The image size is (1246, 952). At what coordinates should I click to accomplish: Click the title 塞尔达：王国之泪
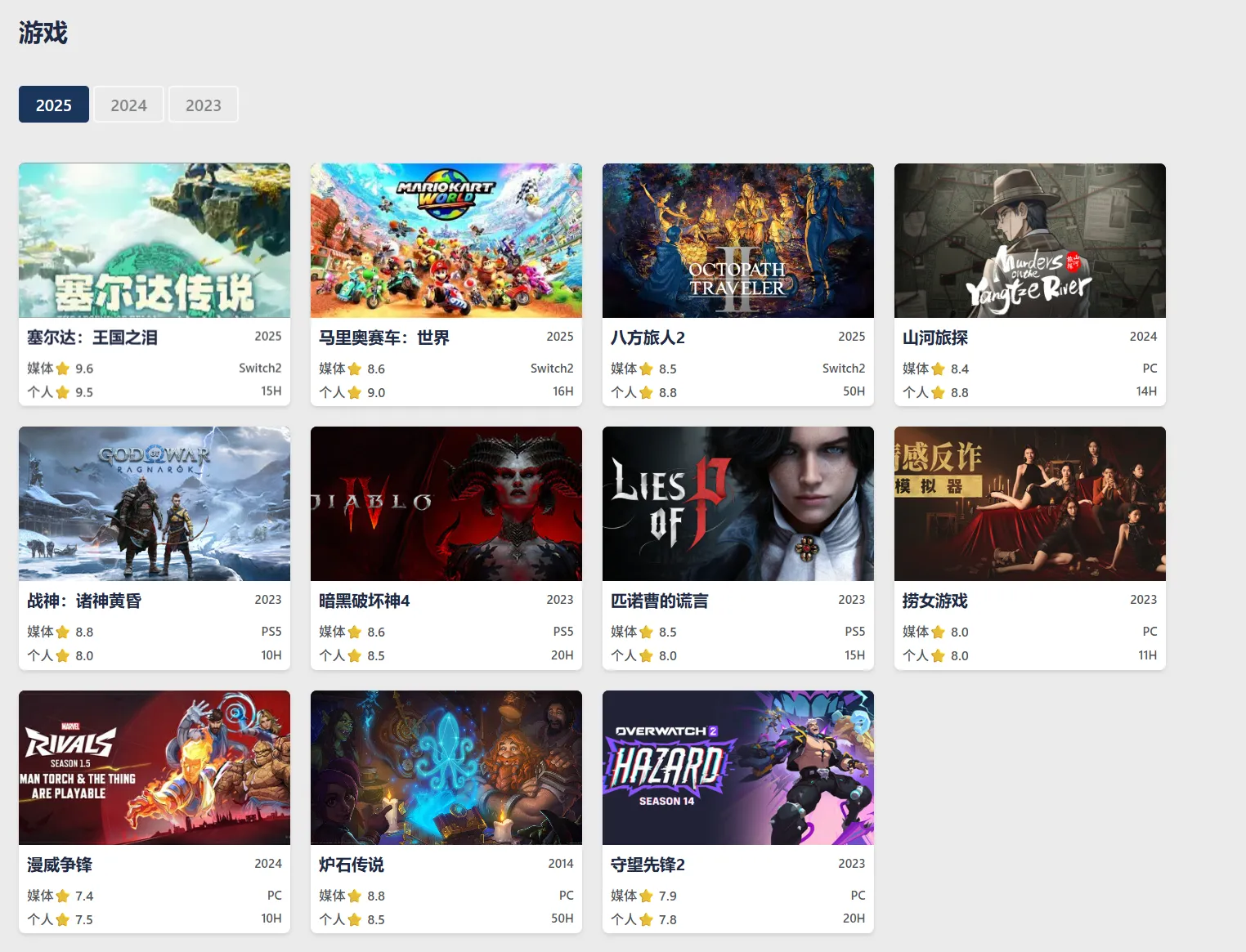pyautogui.click(x=92, y=337)
